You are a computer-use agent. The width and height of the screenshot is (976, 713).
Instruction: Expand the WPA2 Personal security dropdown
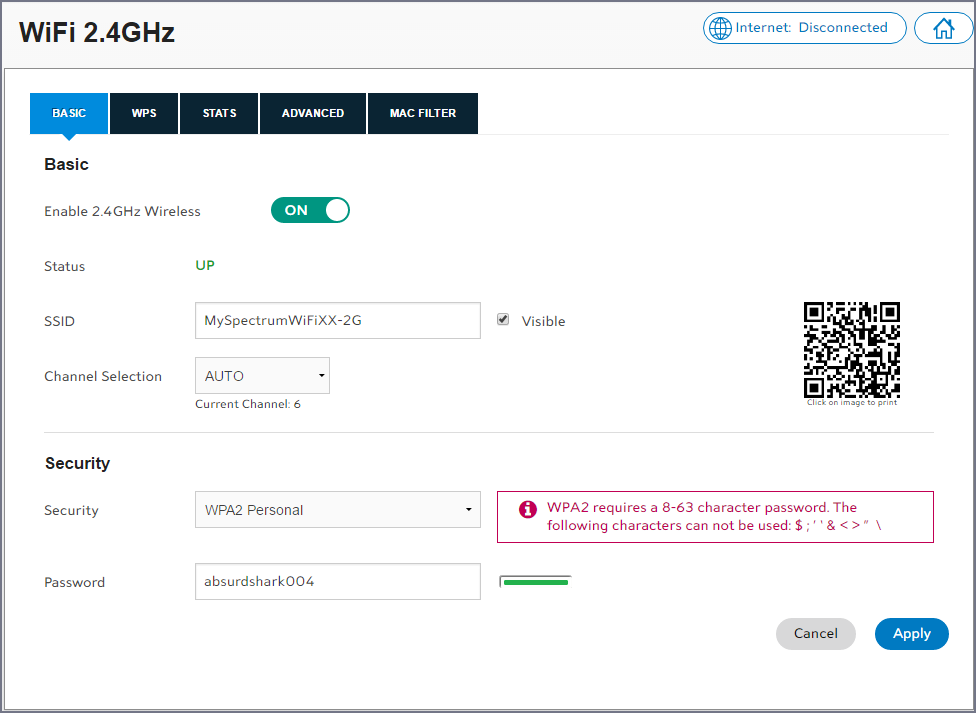click(337, 510)
